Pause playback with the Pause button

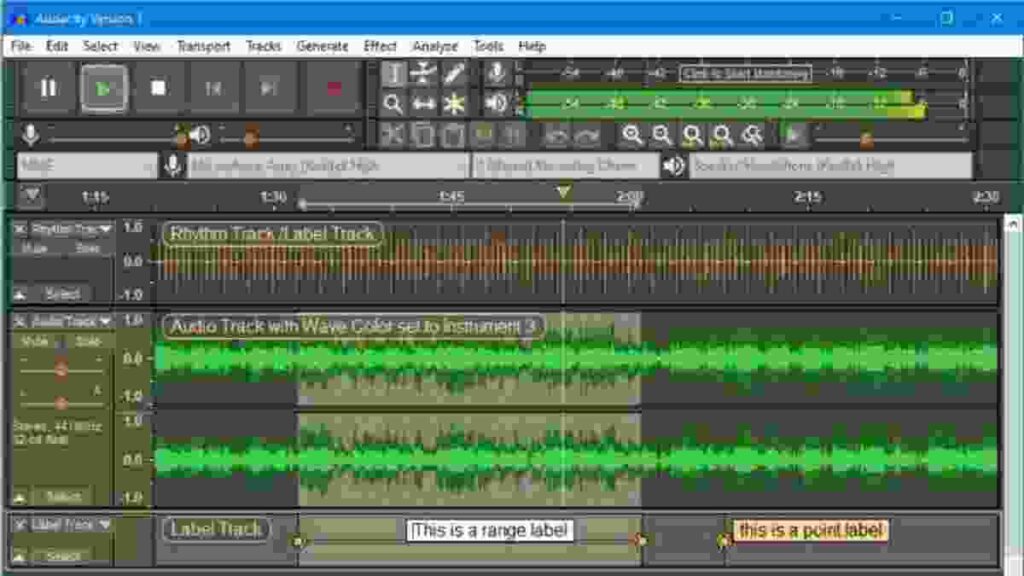point(48,88)
